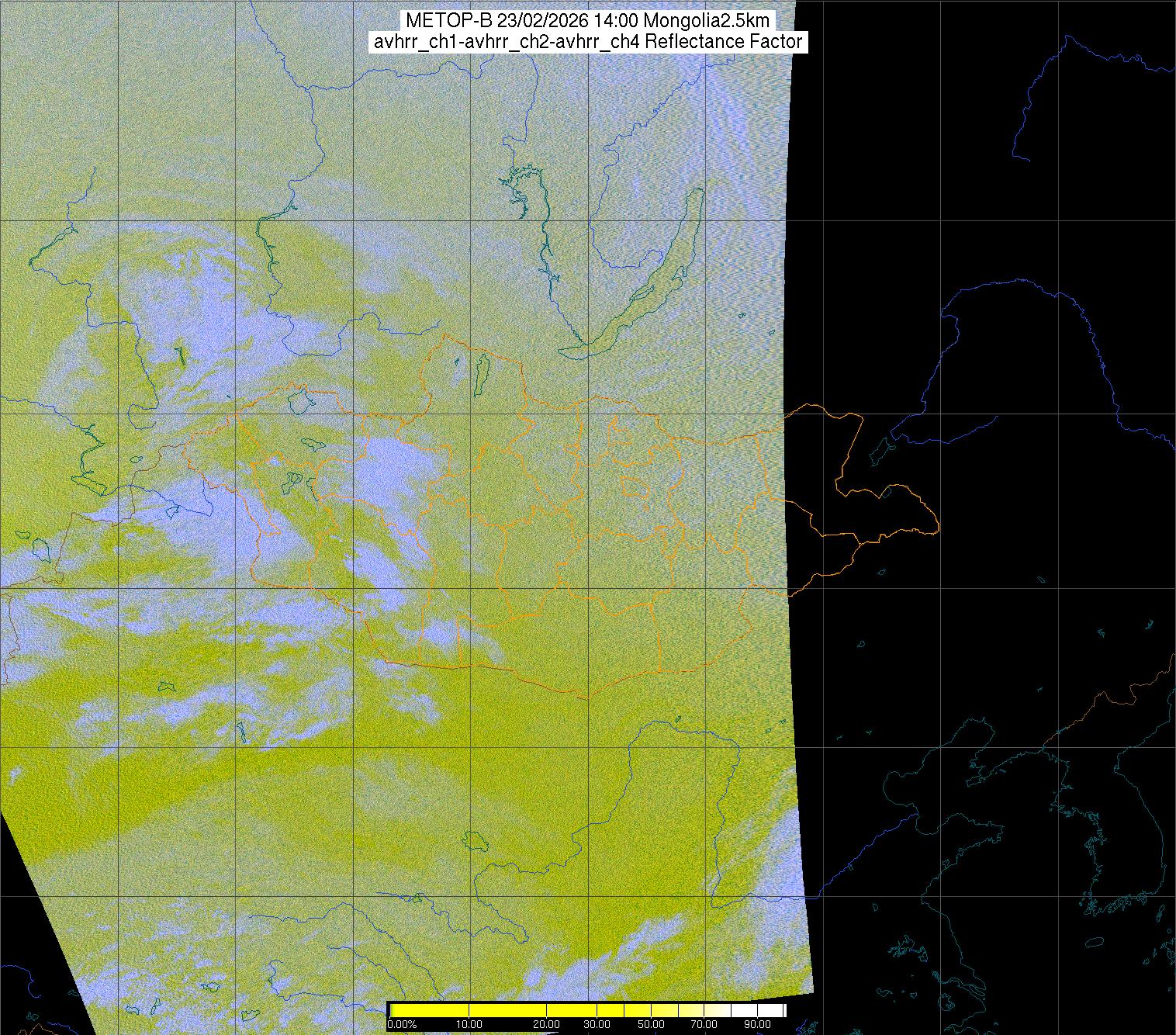Click the avhrr channel Reflectance Factor label
The height and width of the screenshot is (1035, 1176).
(x=588, y=42)
